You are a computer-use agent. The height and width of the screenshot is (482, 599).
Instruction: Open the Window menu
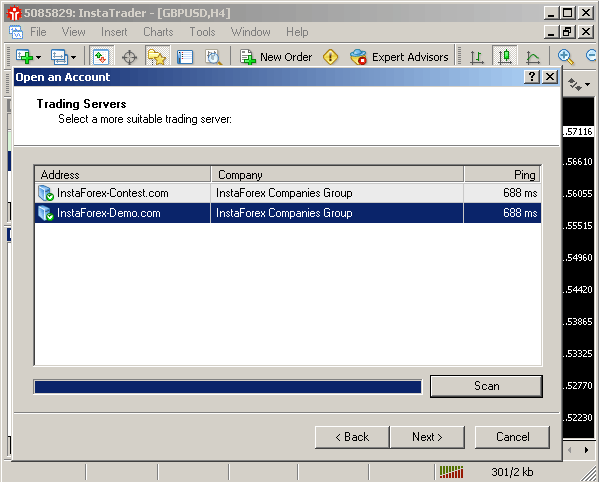coord(251,32)
